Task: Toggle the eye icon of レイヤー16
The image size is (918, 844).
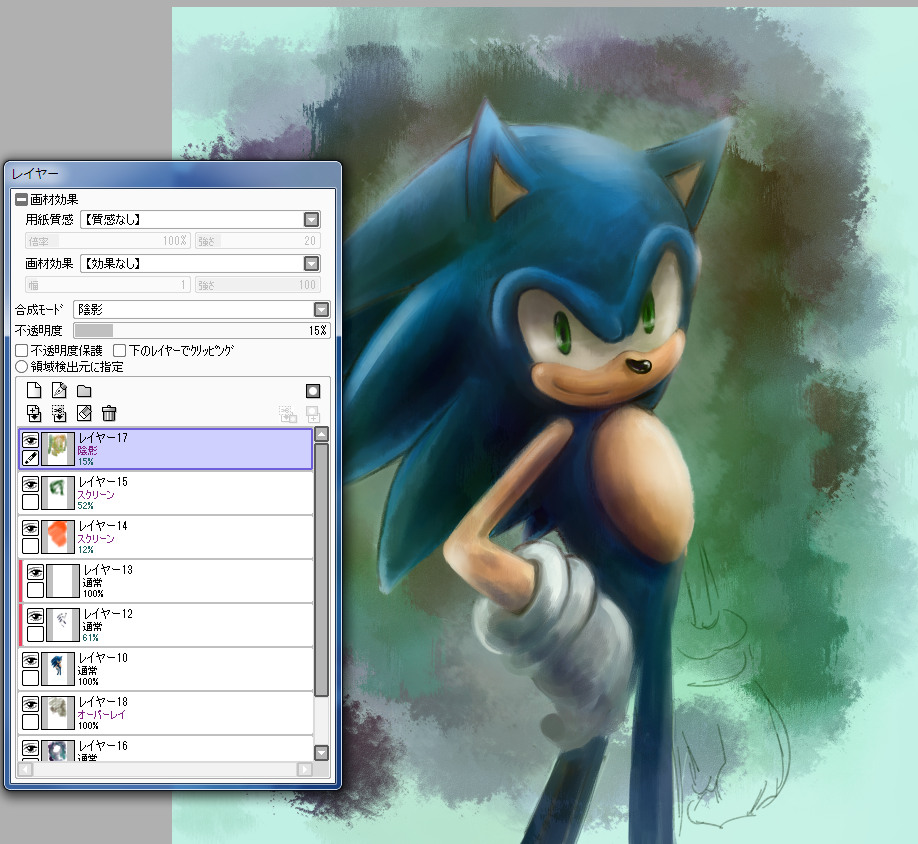Action: (30, 748)
